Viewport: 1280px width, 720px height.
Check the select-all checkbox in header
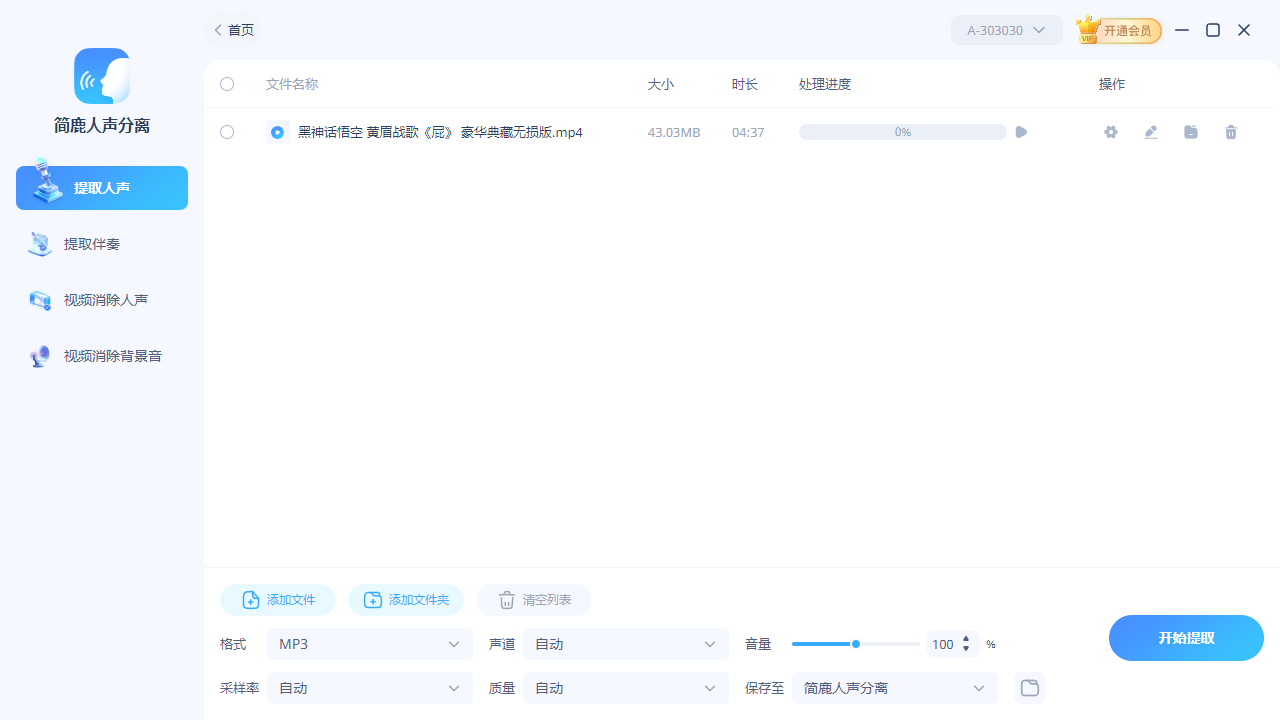[226, 84]
